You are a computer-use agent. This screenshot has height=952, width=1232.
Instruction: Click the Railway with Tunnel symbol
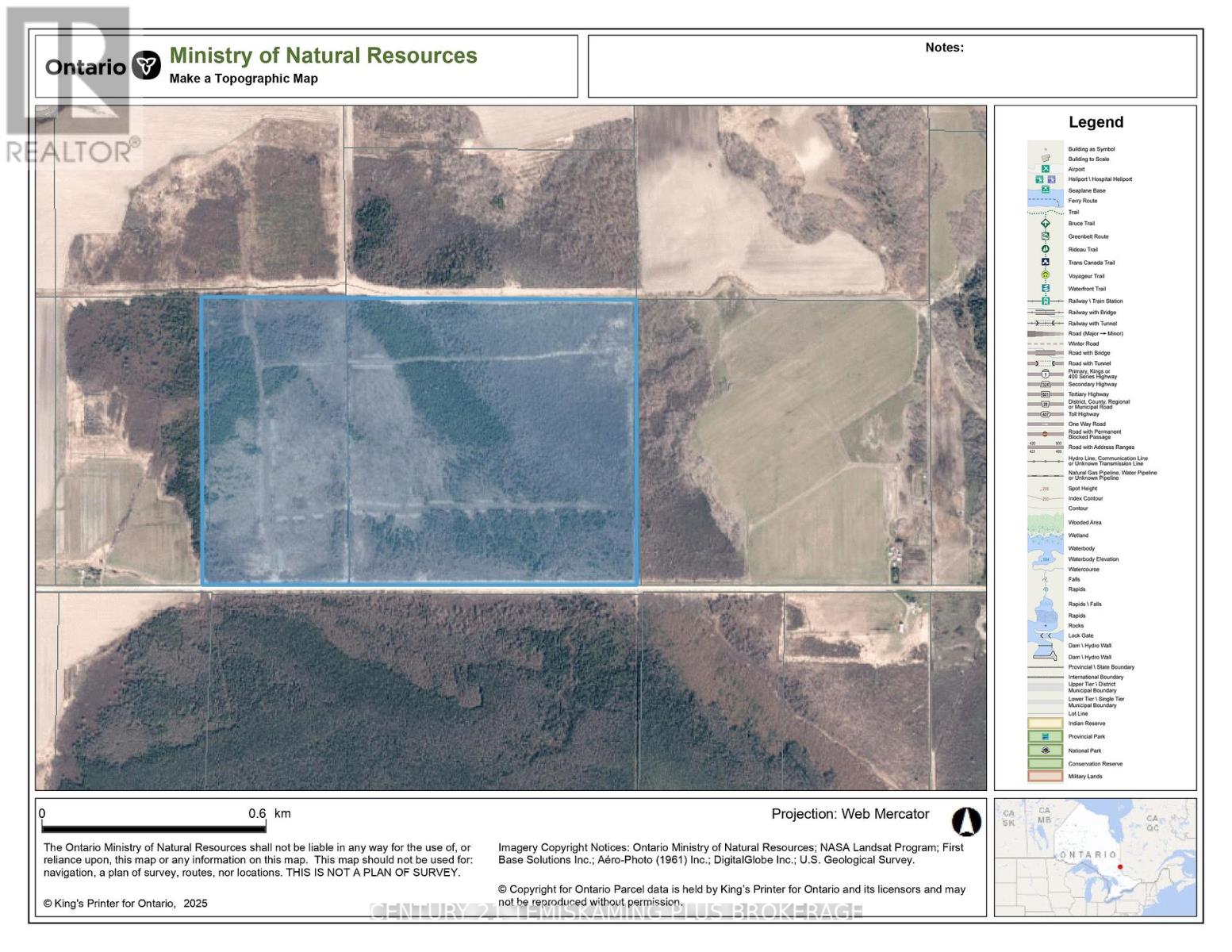click(x=1046, y=323)
